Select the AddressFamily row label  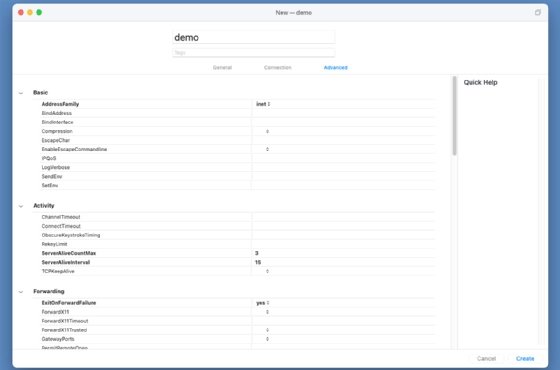(60, 104)
